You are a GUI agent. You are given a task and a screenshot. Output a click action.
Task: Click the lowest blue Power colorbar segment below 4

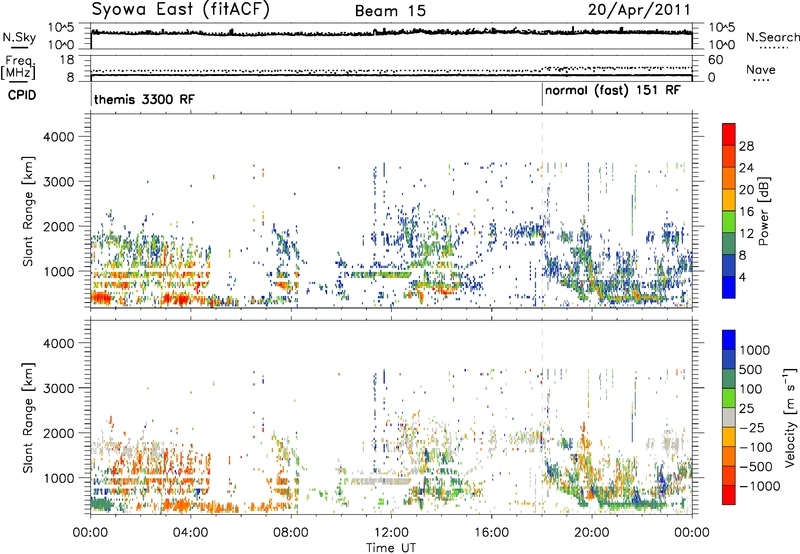point(729,288)
